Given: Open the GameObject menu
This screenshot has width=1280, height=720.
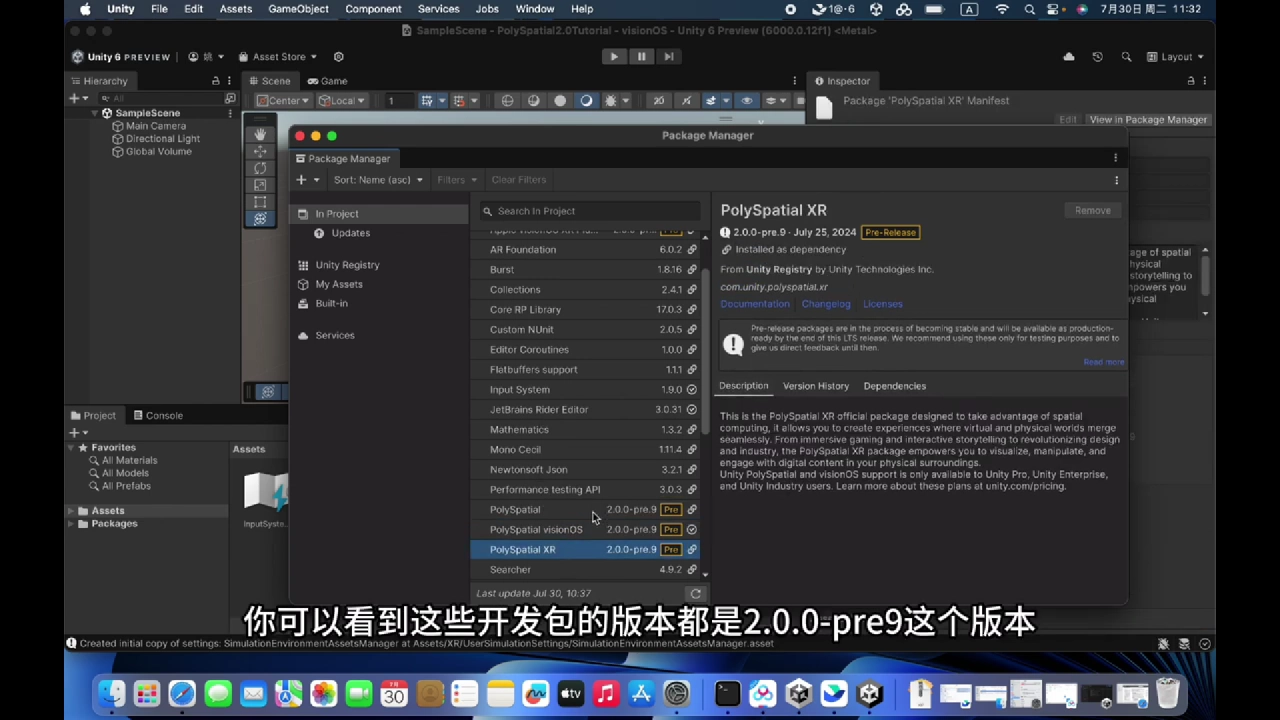Looking at the screenshot, I should pyautogui.click(x=298, y=9).
